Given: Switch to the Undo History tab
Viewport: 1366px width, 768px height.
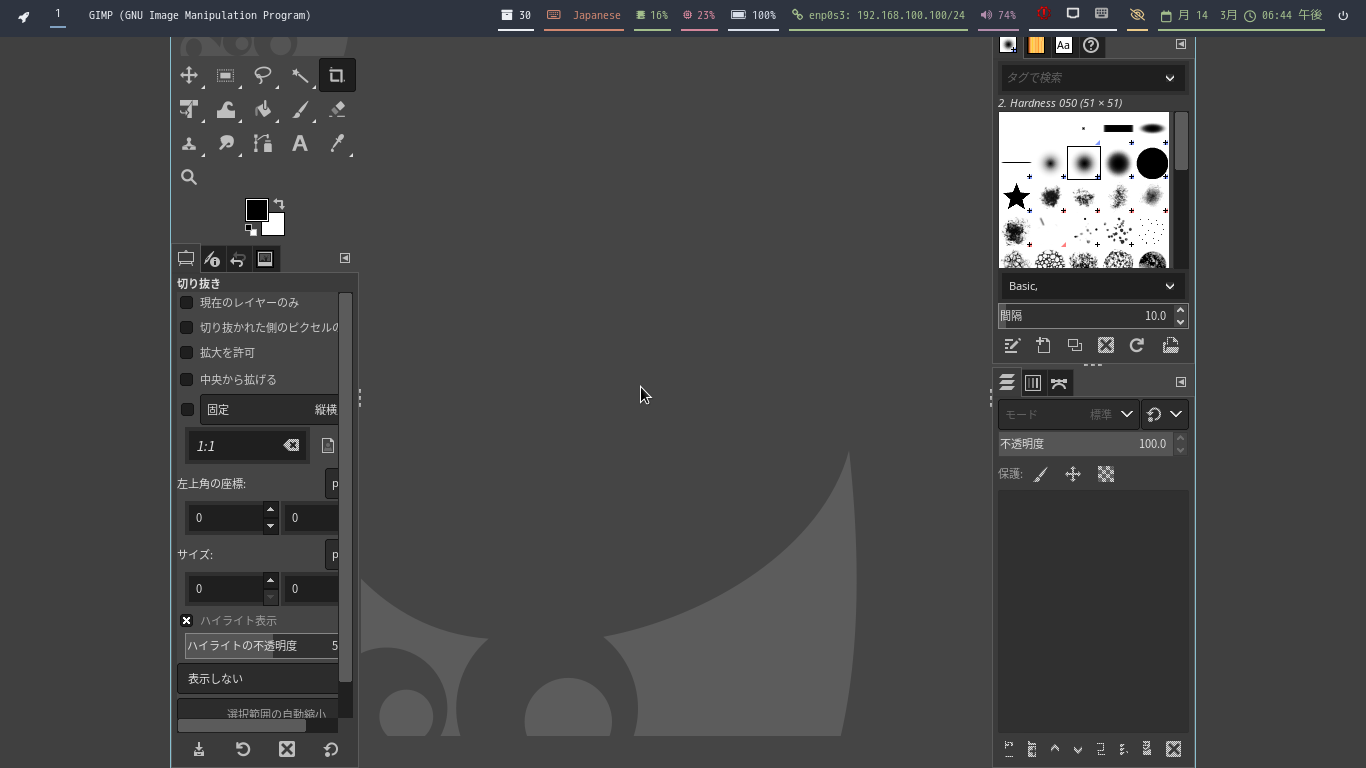Looking at the screenshot, I should click(x=238, y=259).
